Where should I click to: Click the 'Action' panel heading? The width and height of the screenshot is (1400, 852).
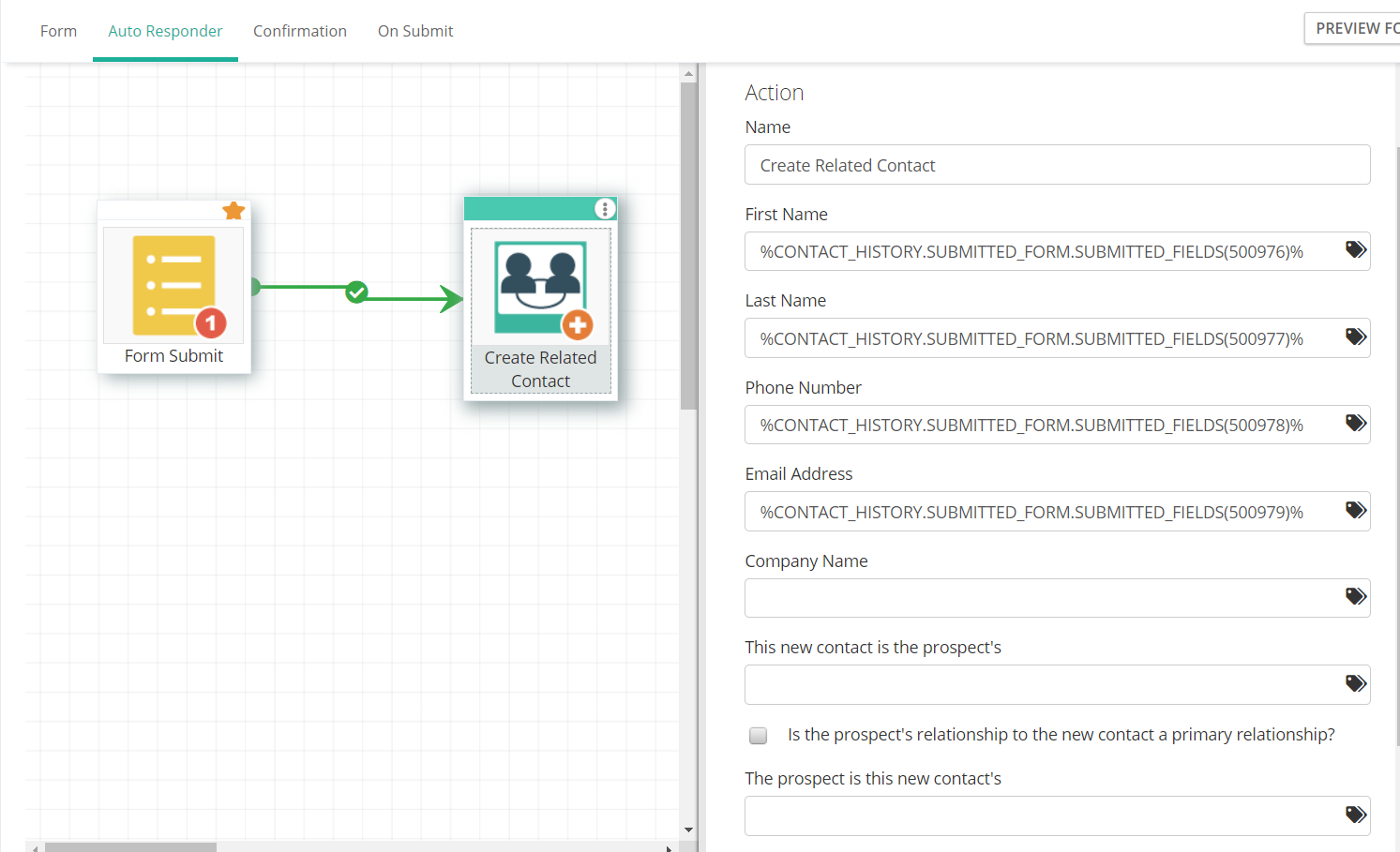[775, 93]
